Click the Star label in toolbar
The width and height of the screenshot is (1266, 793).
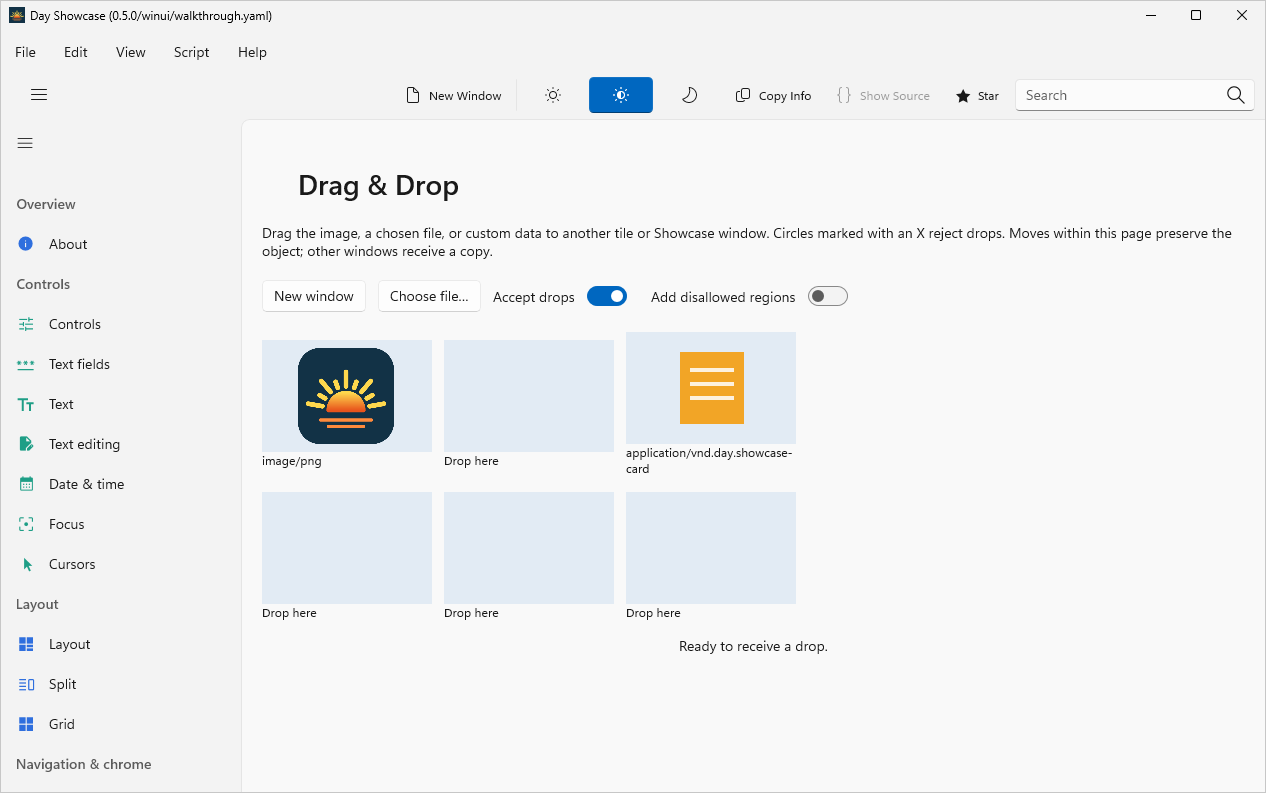pos(988,96)
